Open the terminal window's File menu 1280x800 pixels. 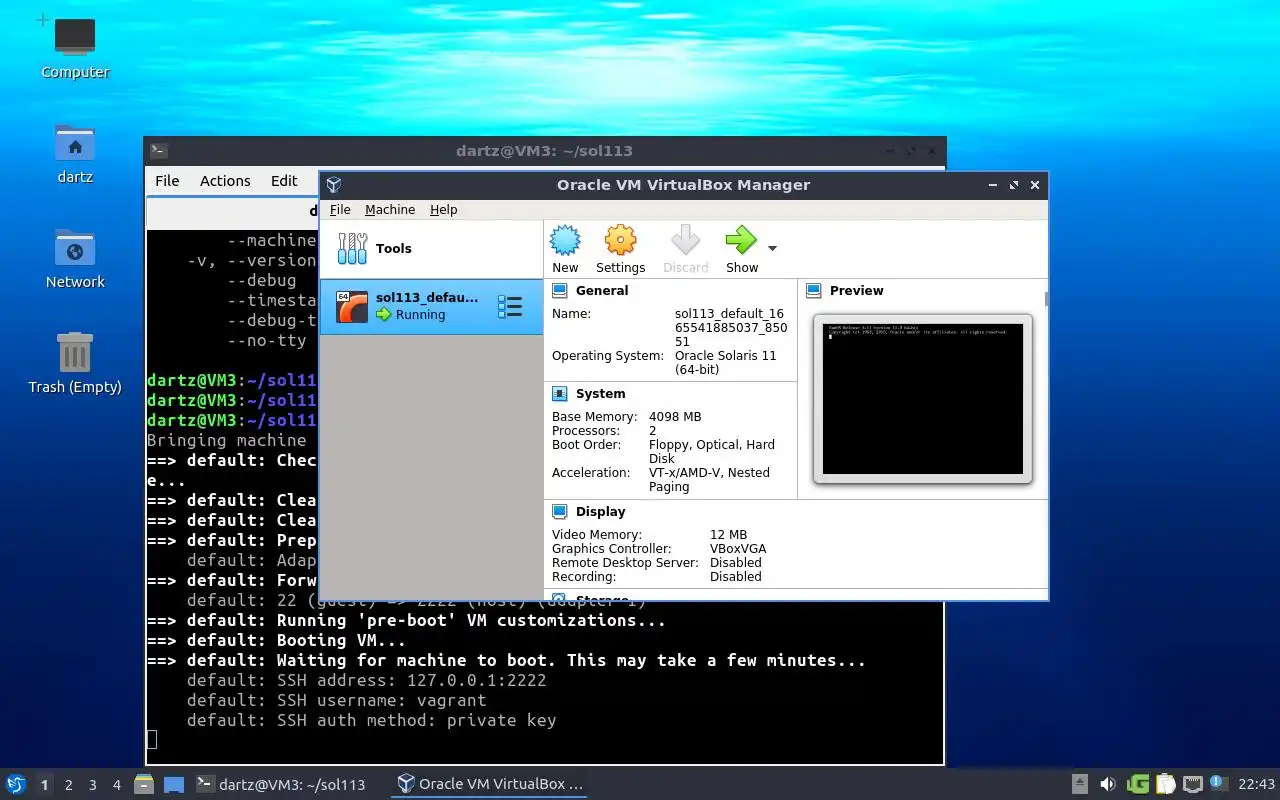click(167, 181)
